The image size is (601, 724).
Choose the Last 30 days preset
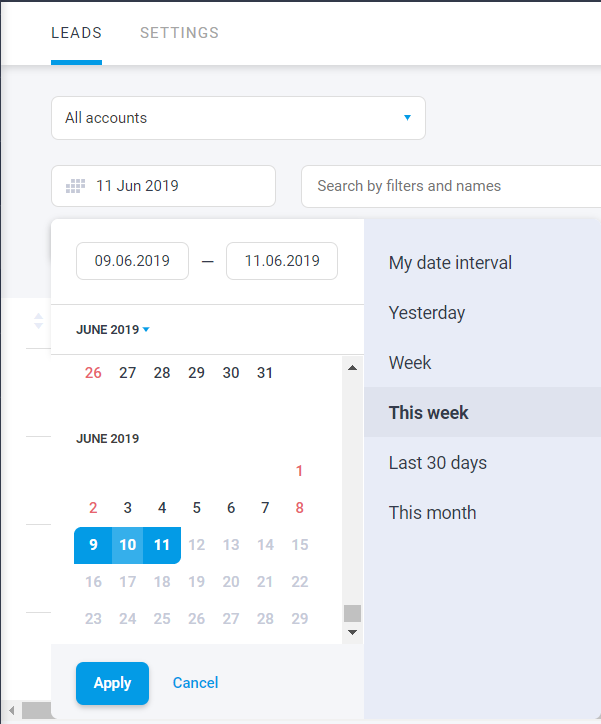click(x=438, y=463)
